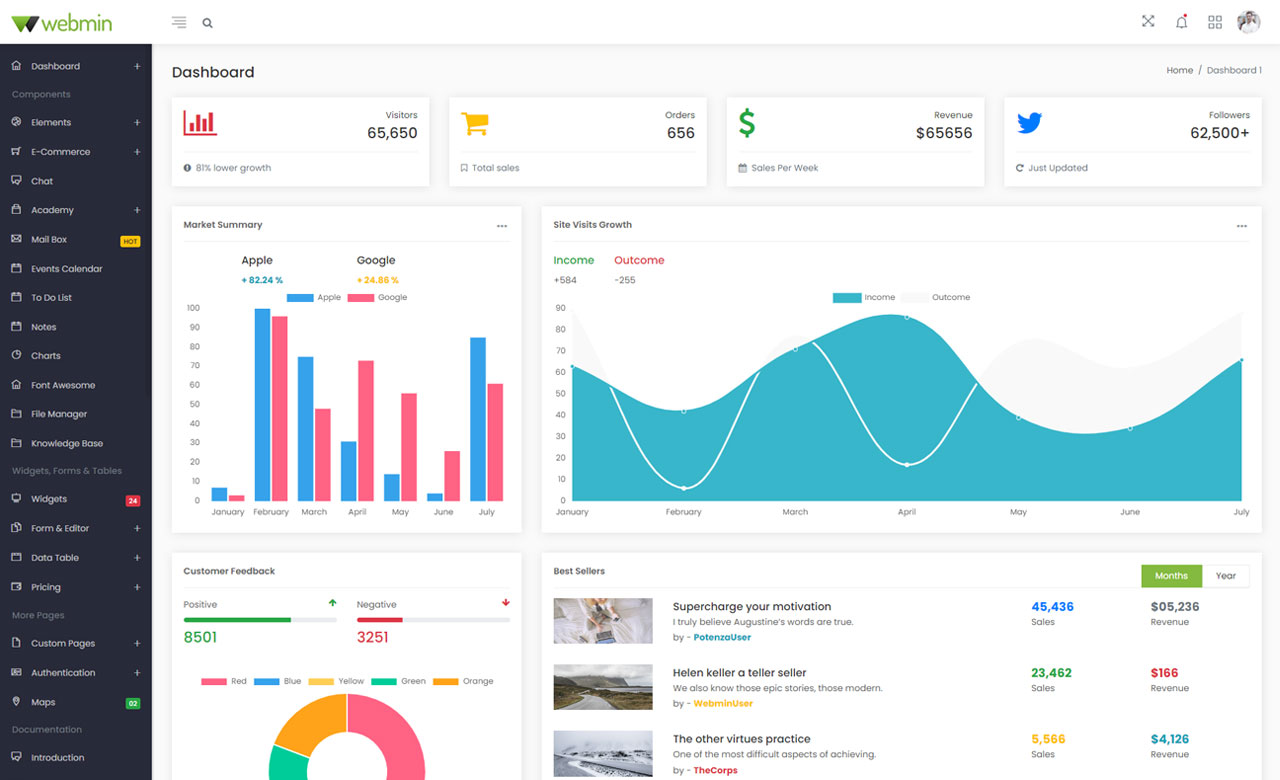This screenshot has height=780, width=1280.
Task: Open "Supercharge your motivation" article title
Action: (x=752, y=606)
